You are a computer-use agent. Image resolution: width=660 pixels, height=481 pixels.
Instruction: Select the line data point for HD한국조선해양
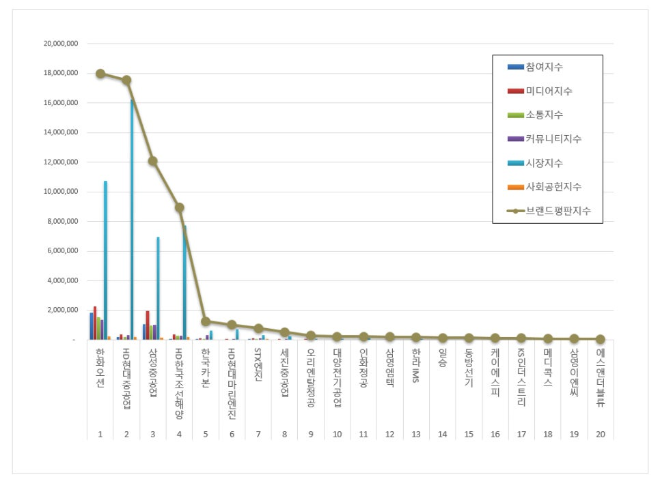click(179, 207)
